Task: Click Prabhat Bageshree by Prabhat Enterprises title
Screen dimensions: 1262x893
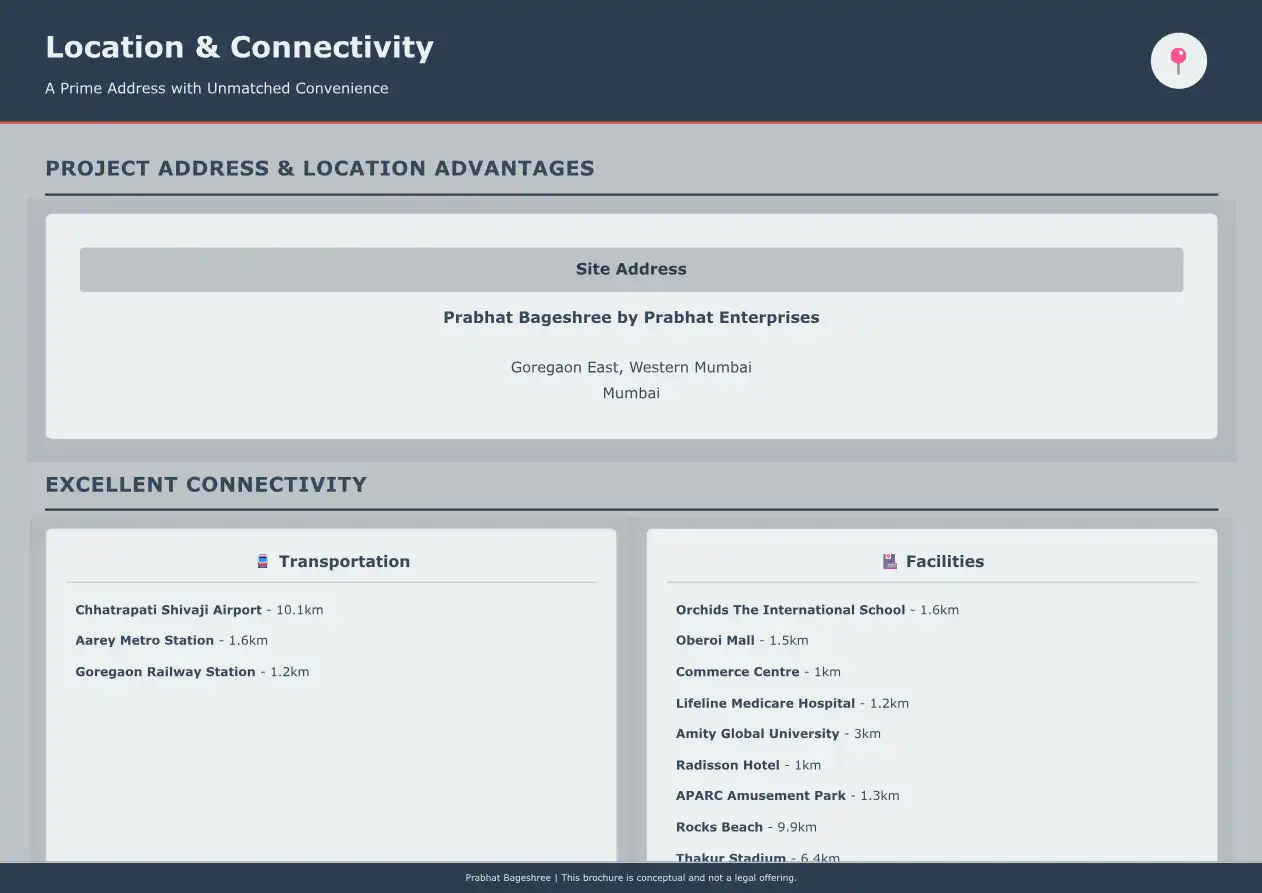Action: [x=631, y=318]
